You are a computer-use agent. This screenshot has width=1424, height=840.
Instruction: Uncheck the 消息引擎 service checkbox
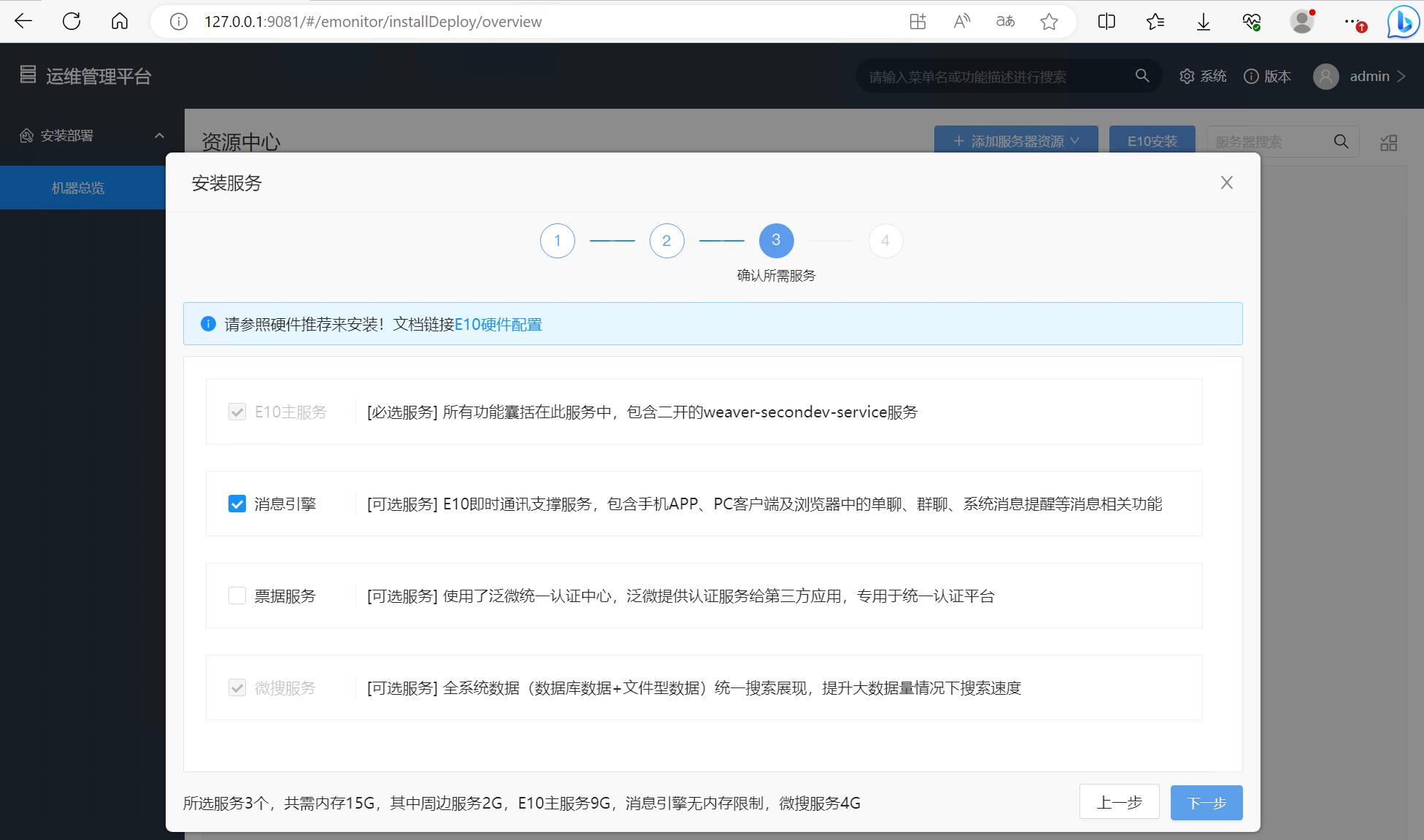(237, 504)
